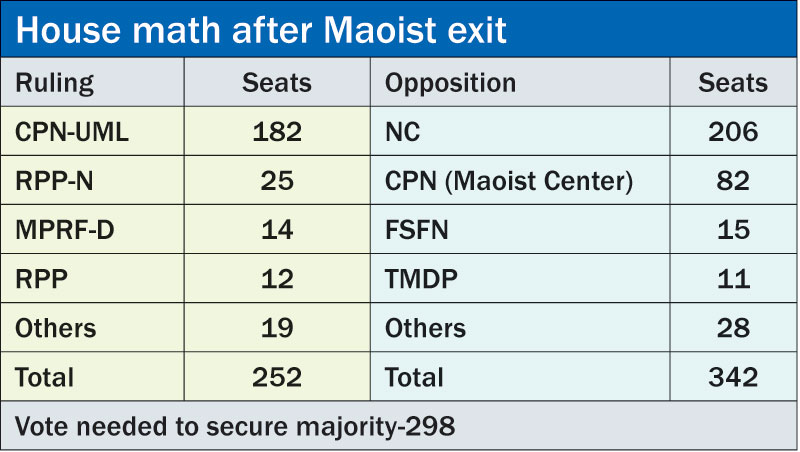
Task: Click the 206 seats value
Action: pyautogui.click(x=732, y=132)
